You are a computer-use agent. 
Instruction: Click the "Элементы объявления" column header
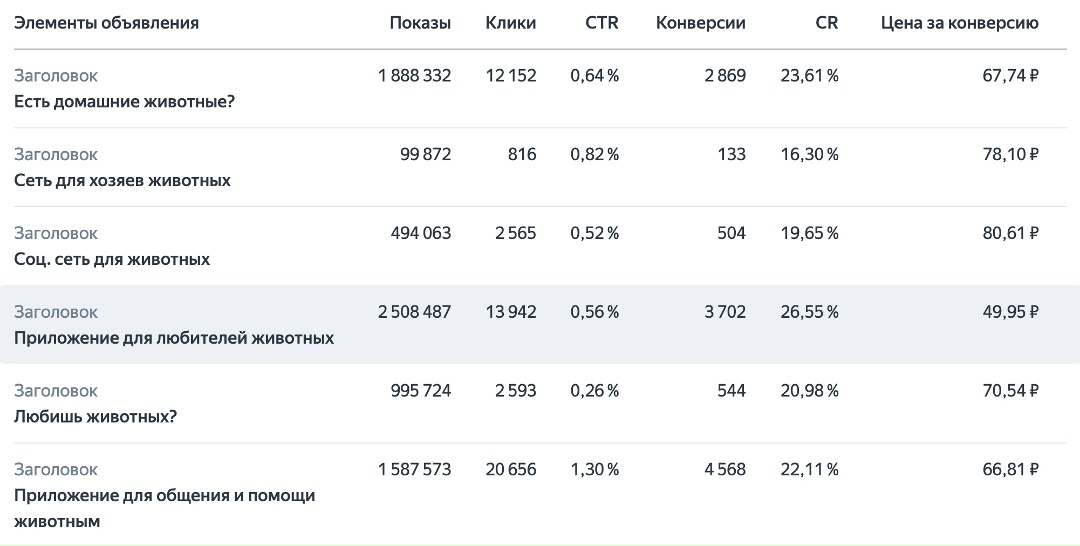point(106,23)
